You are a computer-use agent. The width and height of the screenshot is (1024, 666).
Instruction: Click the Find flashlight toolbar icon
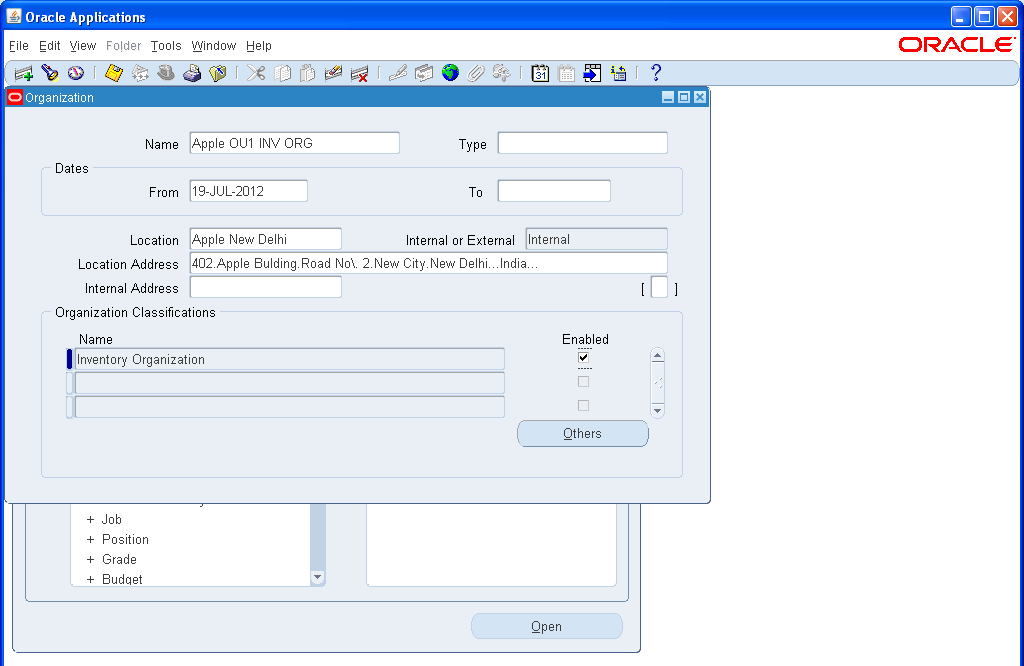point(50,73)
